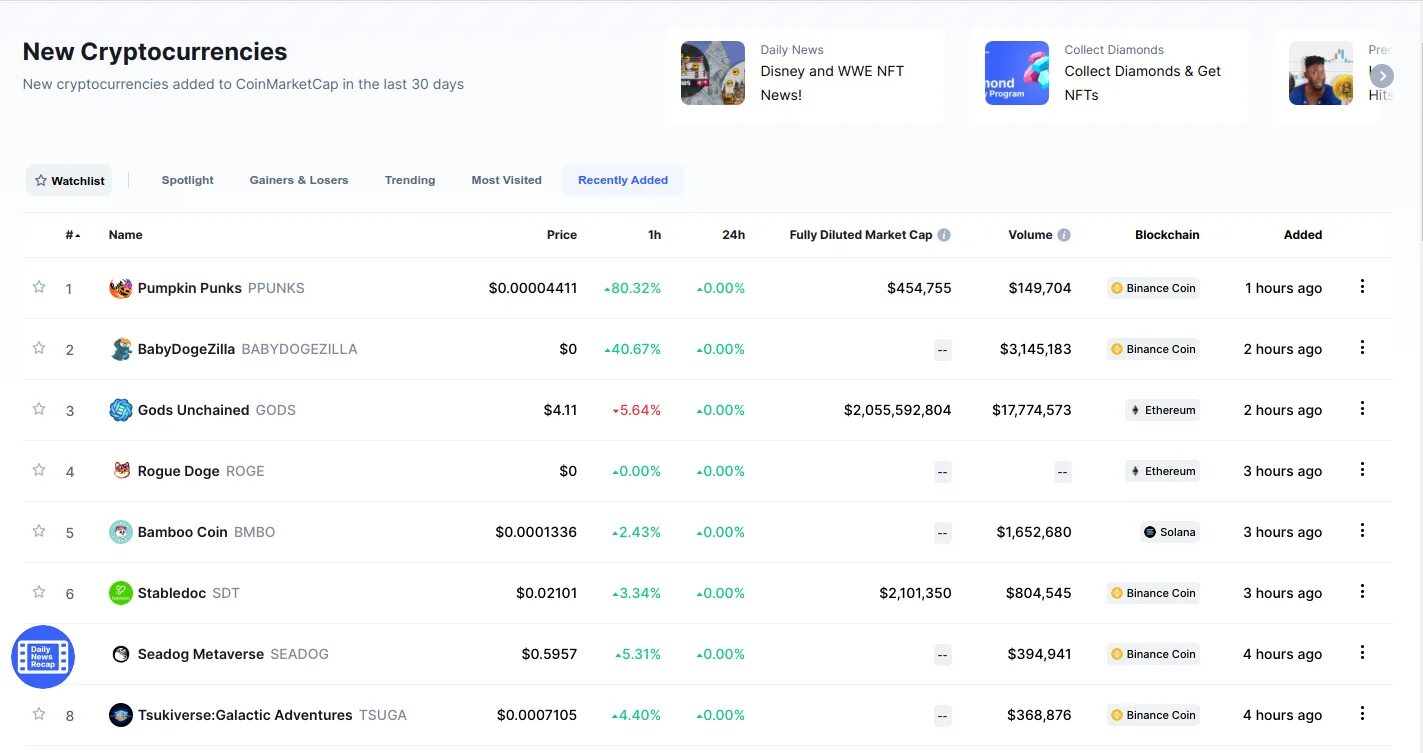Click the 80.32% 1h change value
The height and width of the screenshot is (753, 1423).
633,288
